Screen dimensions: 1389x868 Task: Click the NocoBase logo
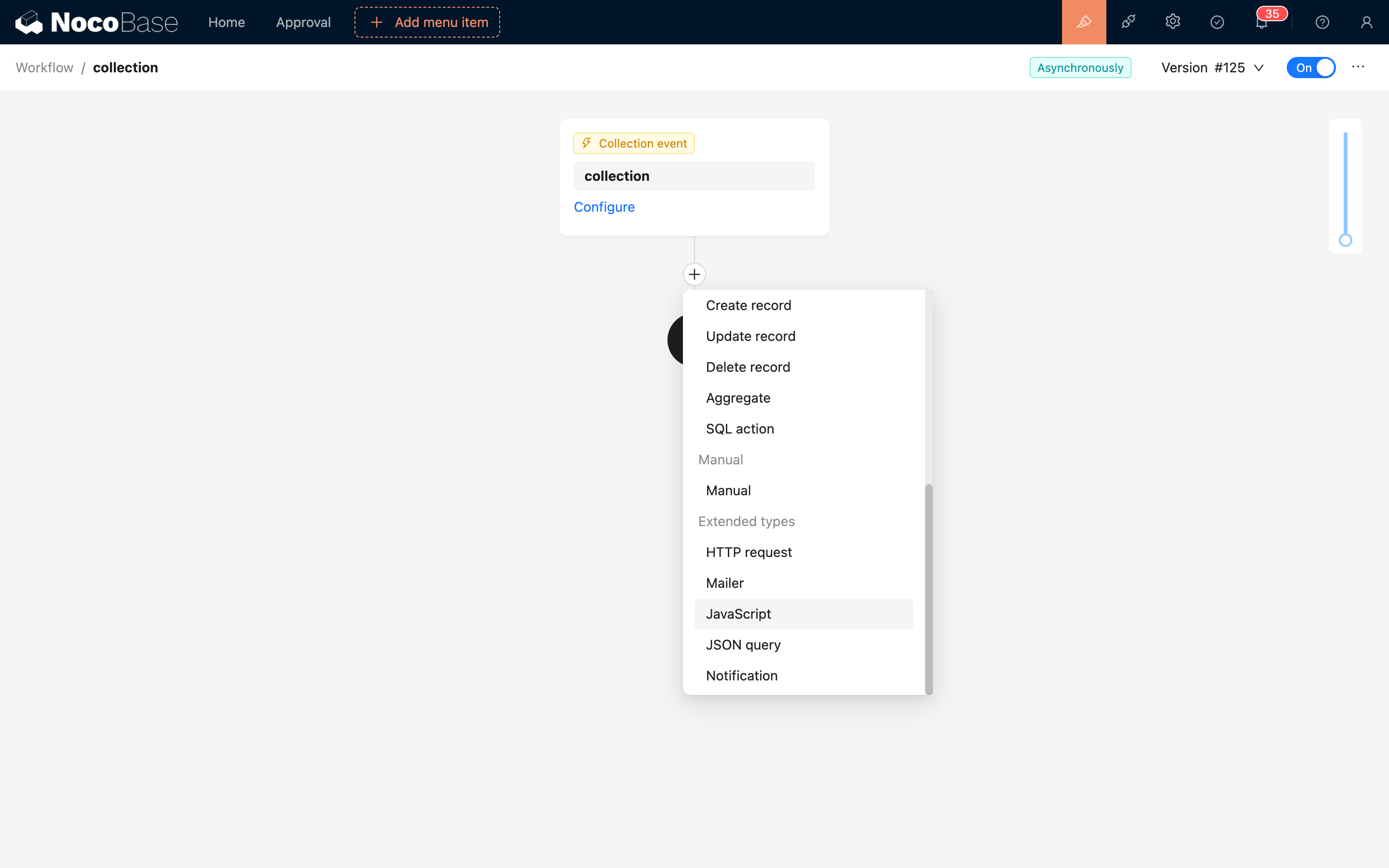(96, 22)
